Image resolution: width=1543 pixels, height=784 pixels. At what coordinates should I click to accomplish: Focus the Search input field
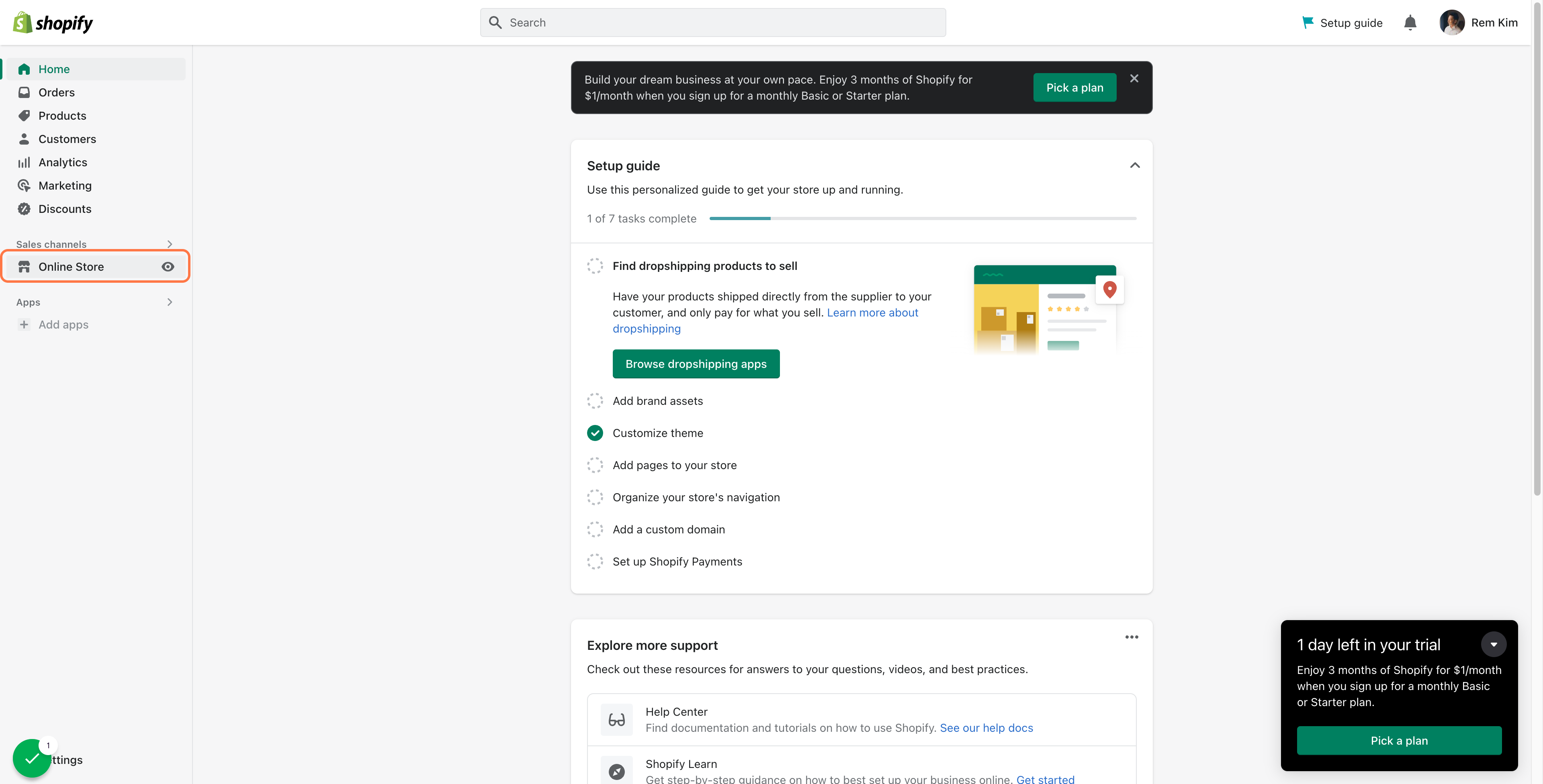click(x=713, y=23)
